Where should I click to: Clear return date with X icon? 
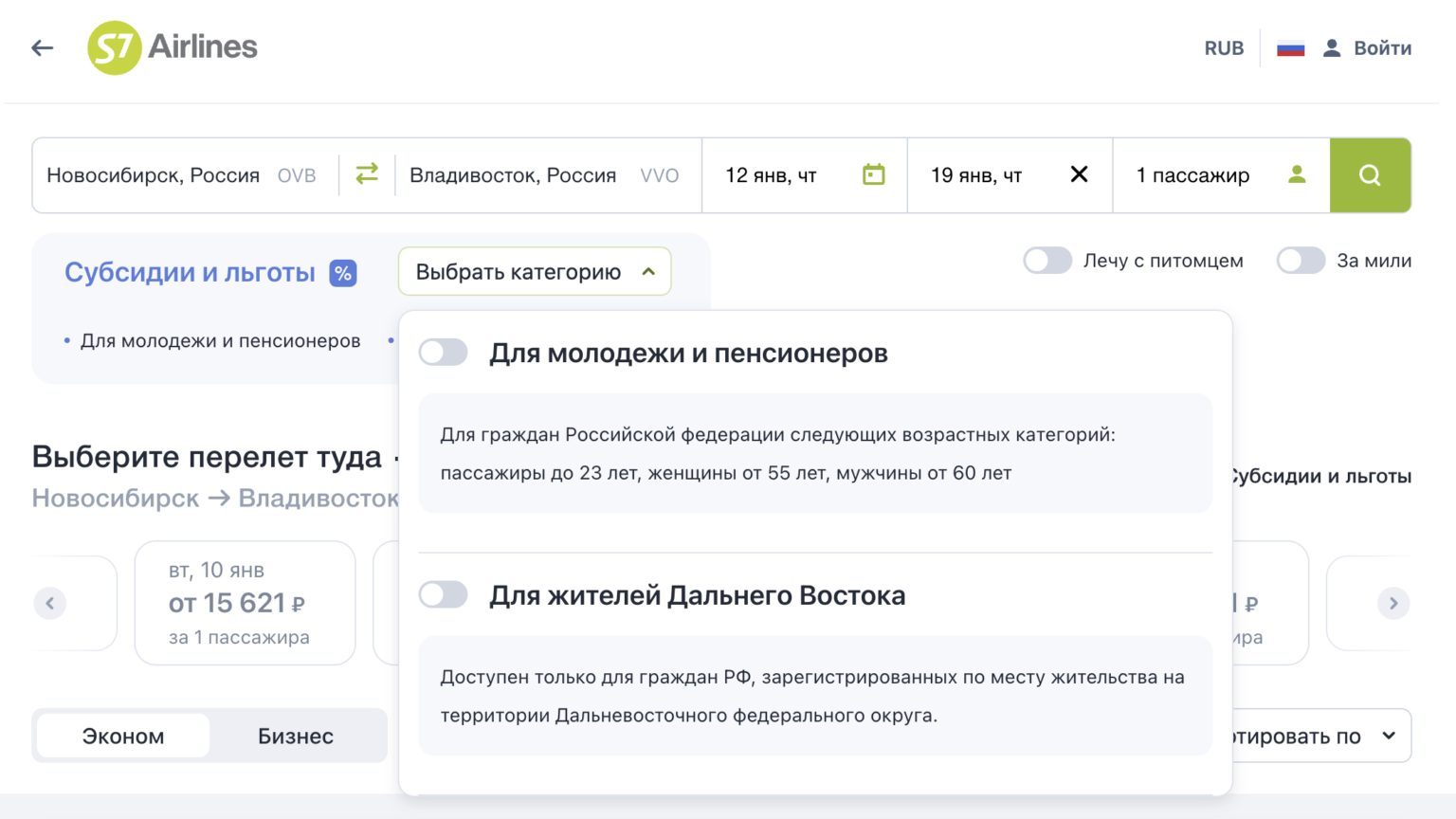1079,174
